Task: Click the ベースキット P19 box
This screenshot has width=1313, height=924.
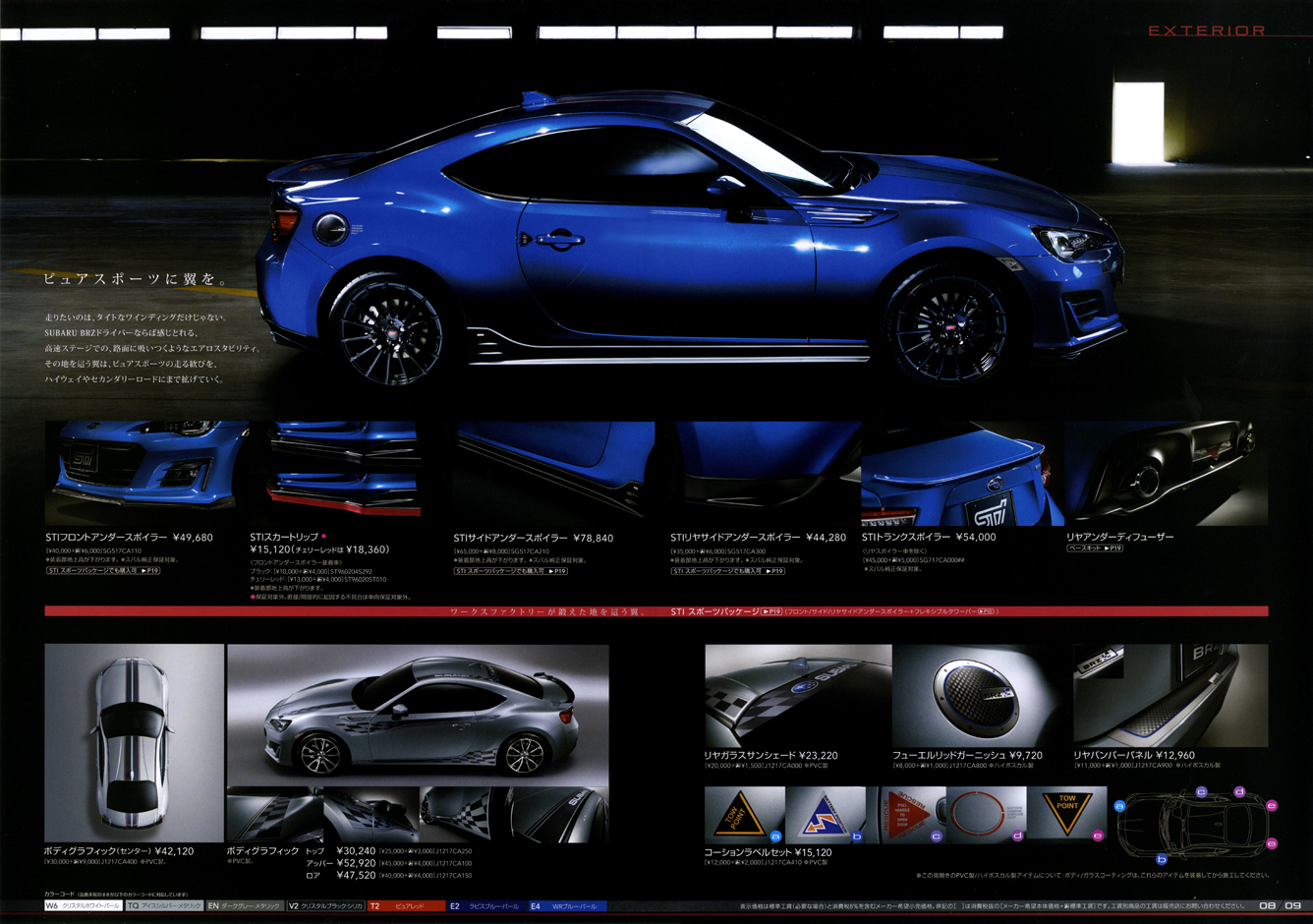Action: click(1095, 548)
